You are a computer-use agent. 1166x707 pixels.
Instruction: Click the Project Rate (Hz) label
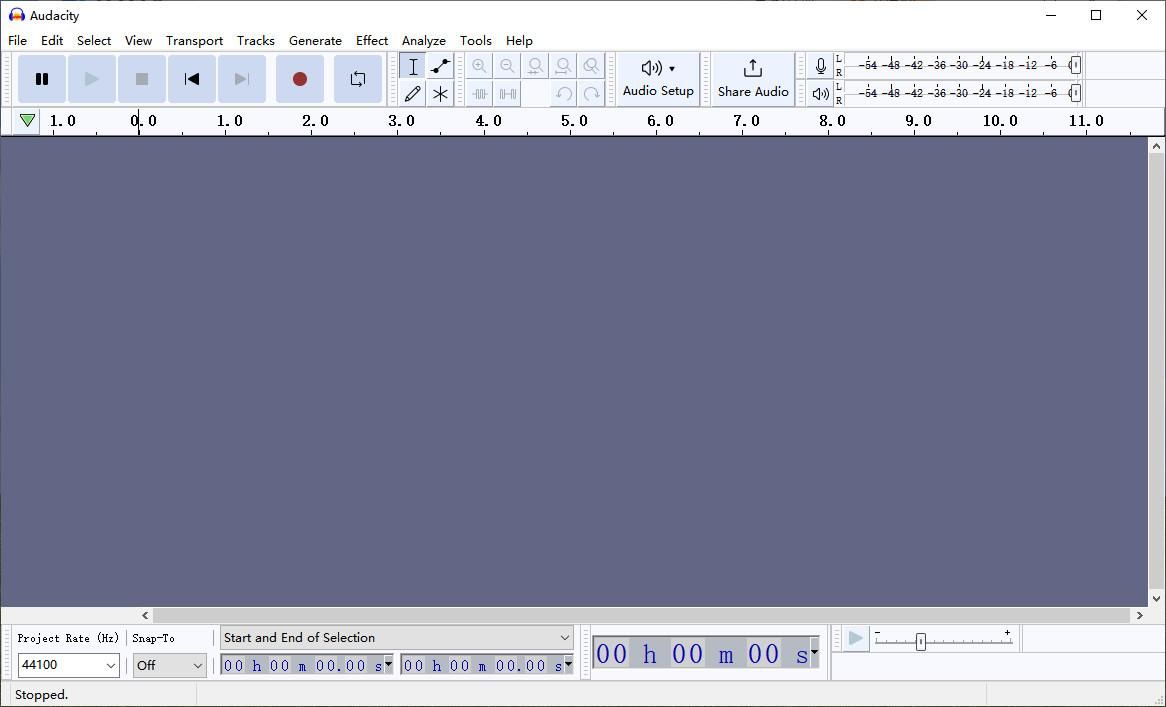click(68, 638)
